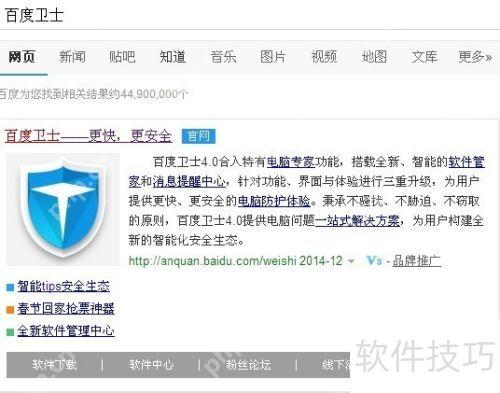
Task: Expand the 更多» menu
Action: [475, 57]
